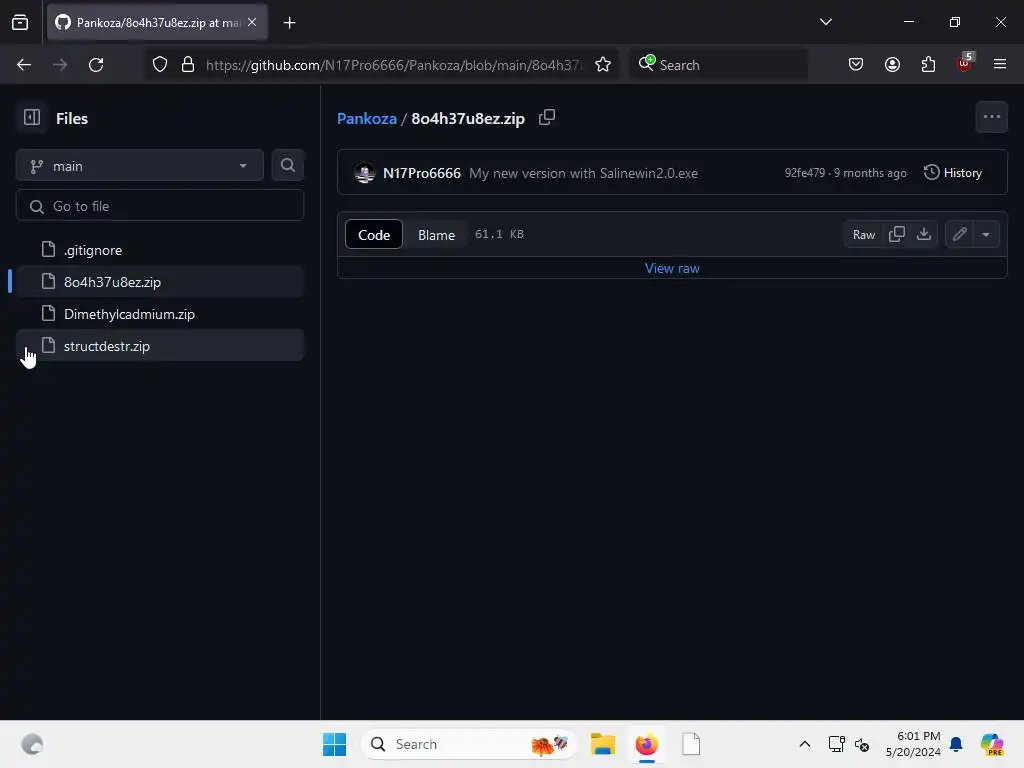Image resolution: width=1024 pixels, height=768 pixels.
Task: List all tabs dropdown chevron
Action: (x=825, y=22)
